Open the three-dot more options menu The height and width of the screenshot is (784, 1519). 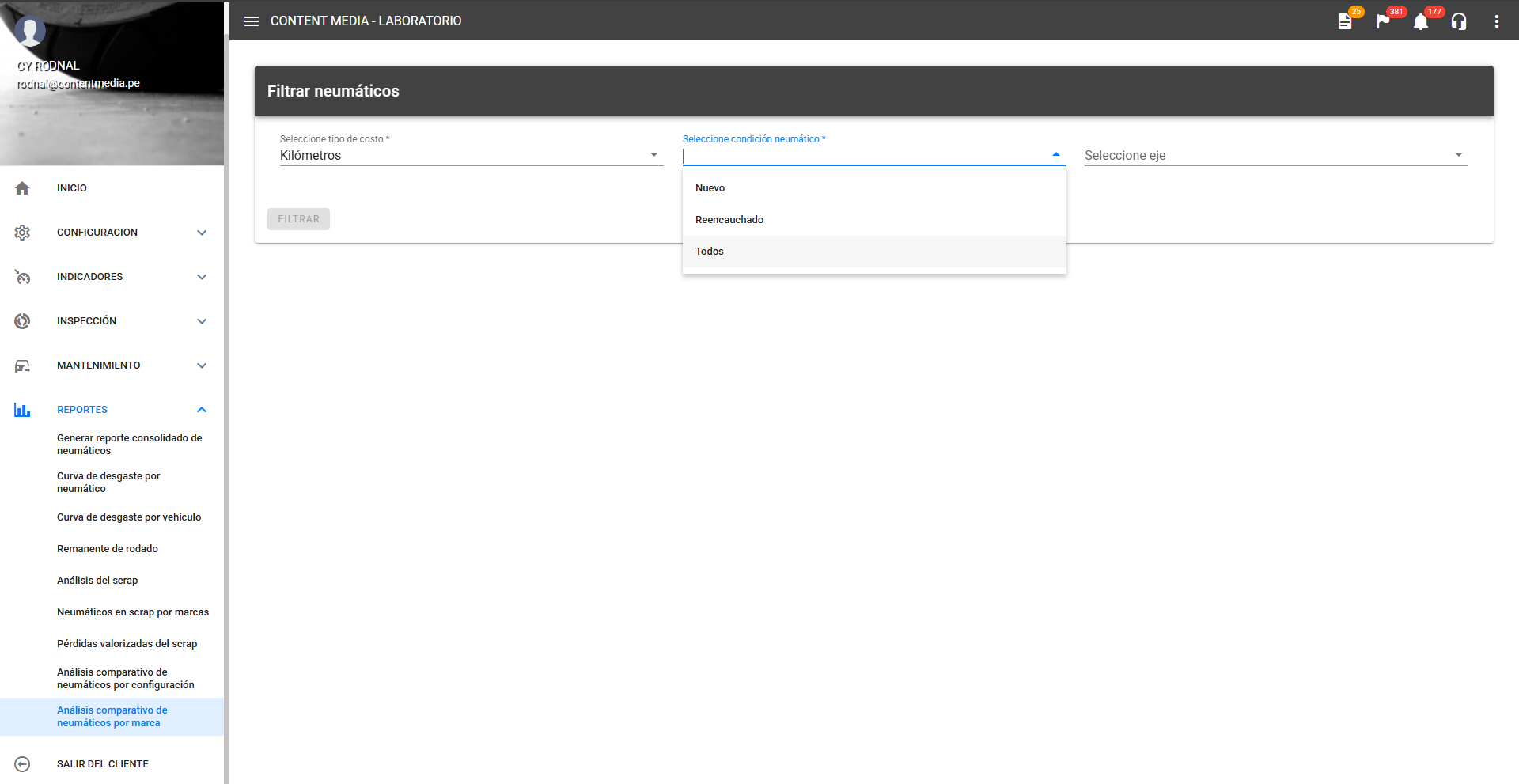[1496, 21]
